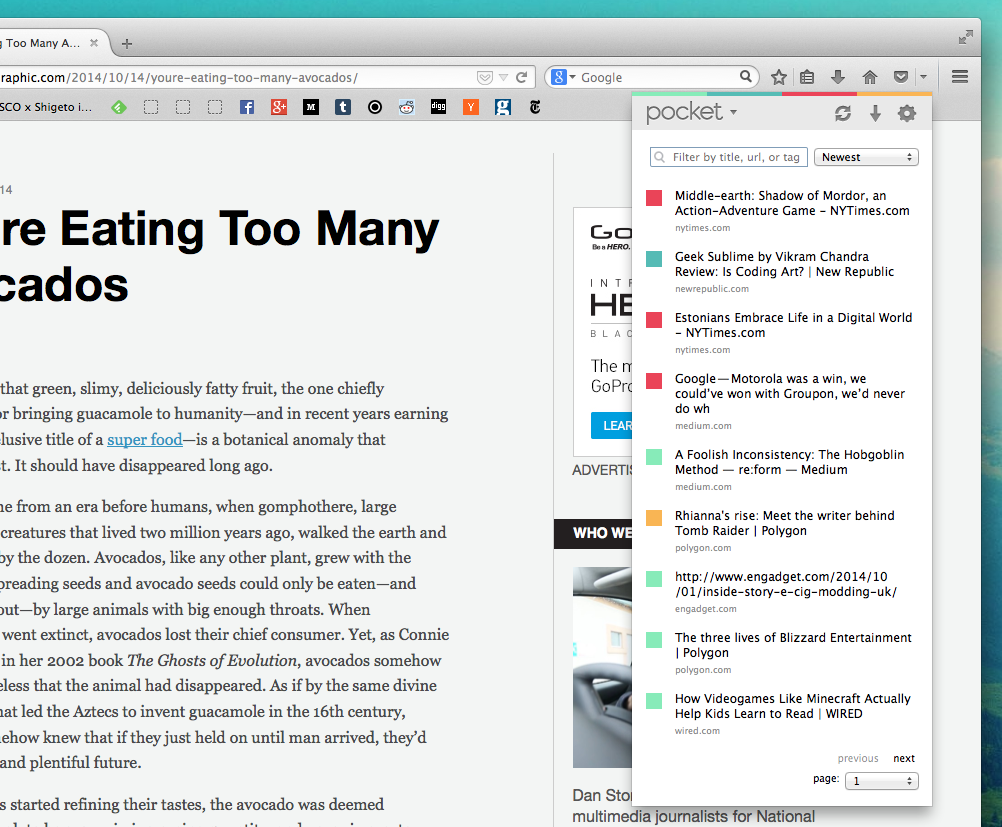Go to next page of Pocket list
Viewport: 1002px width, 827px height.
[904, 758]
